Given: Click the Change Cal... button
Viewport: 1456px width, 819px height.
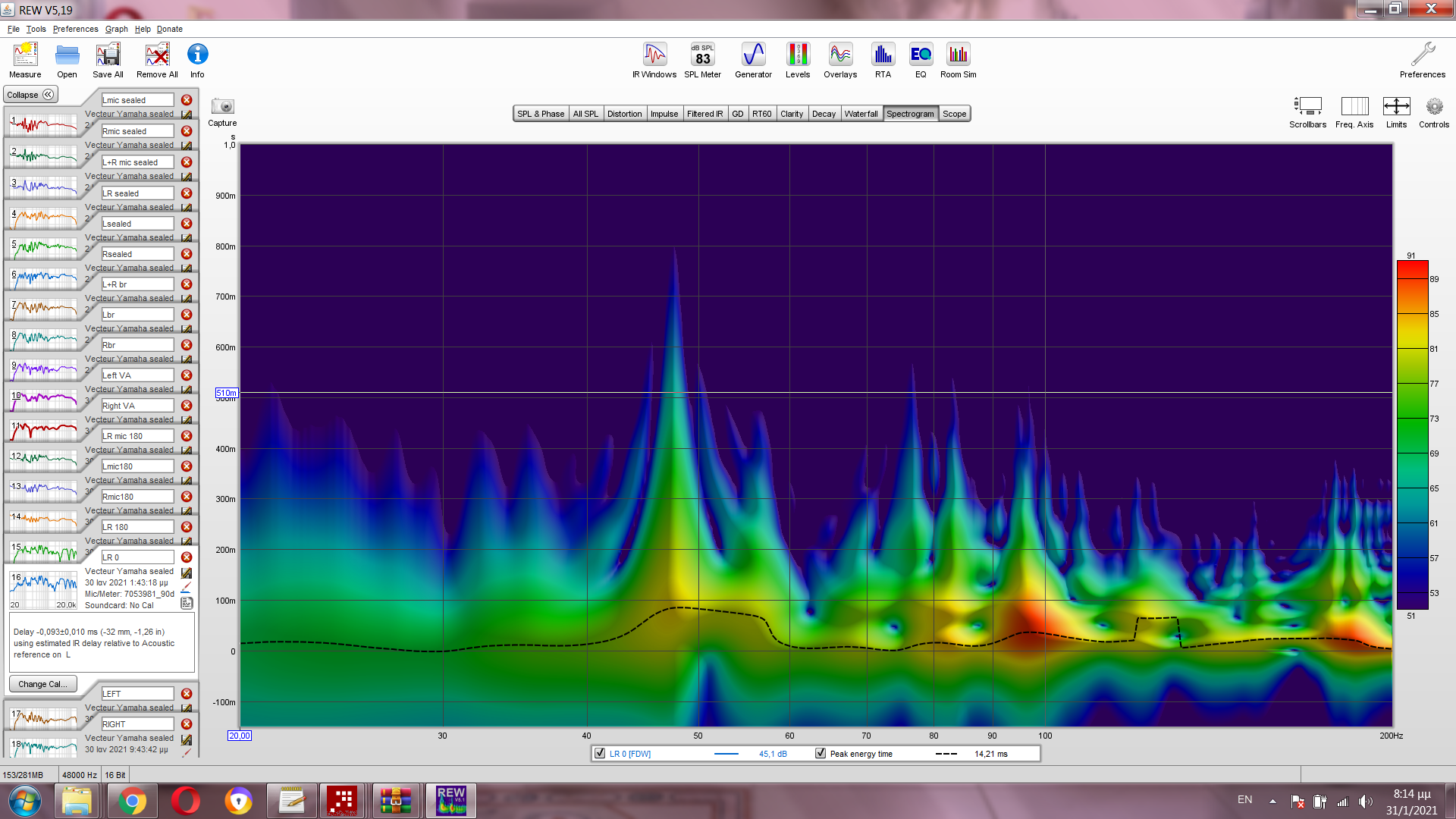Looking at the screenshot, I should coord(42,683).
